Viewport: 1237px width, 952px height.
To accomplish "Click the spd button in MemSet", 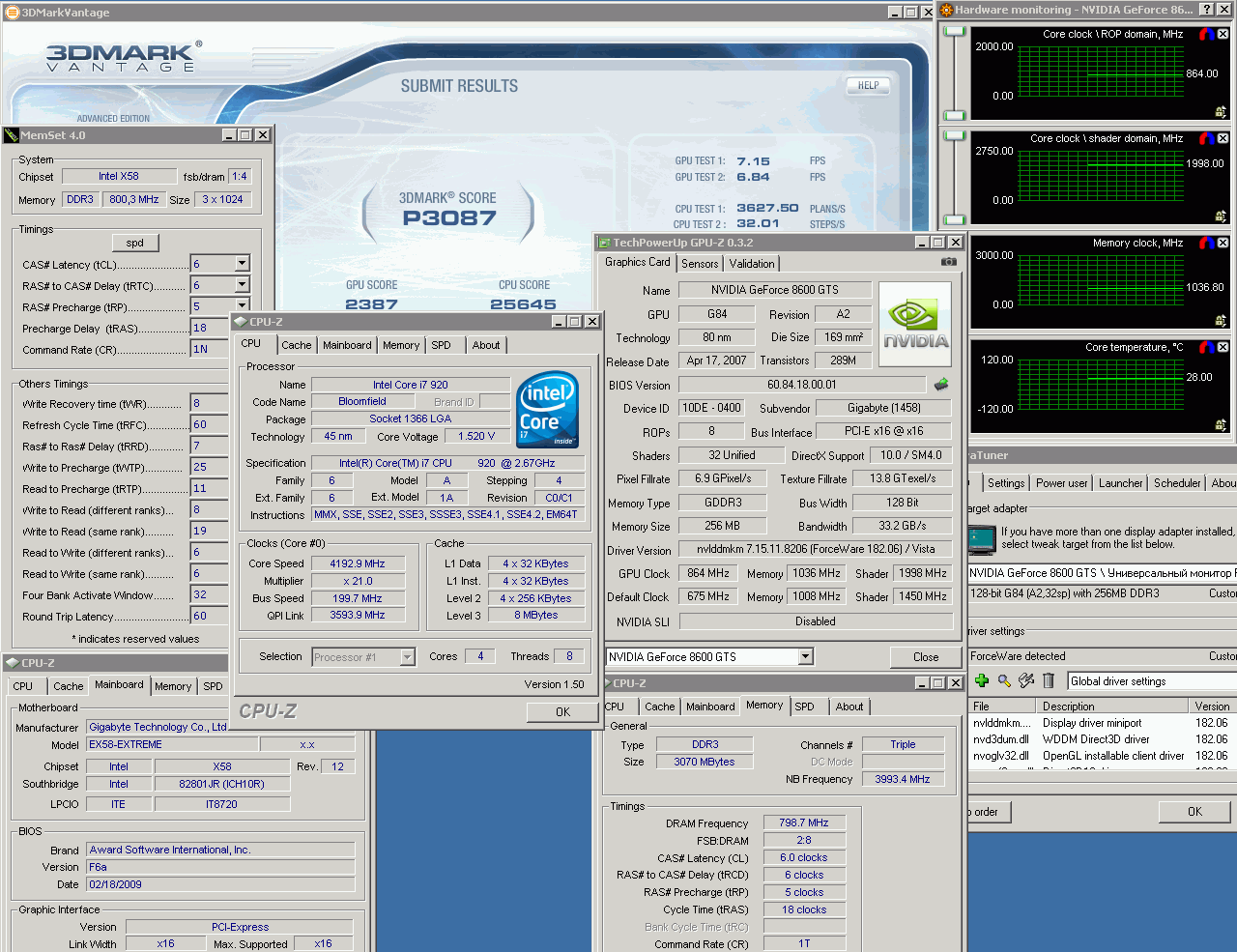I will click(x=135, y=243).
